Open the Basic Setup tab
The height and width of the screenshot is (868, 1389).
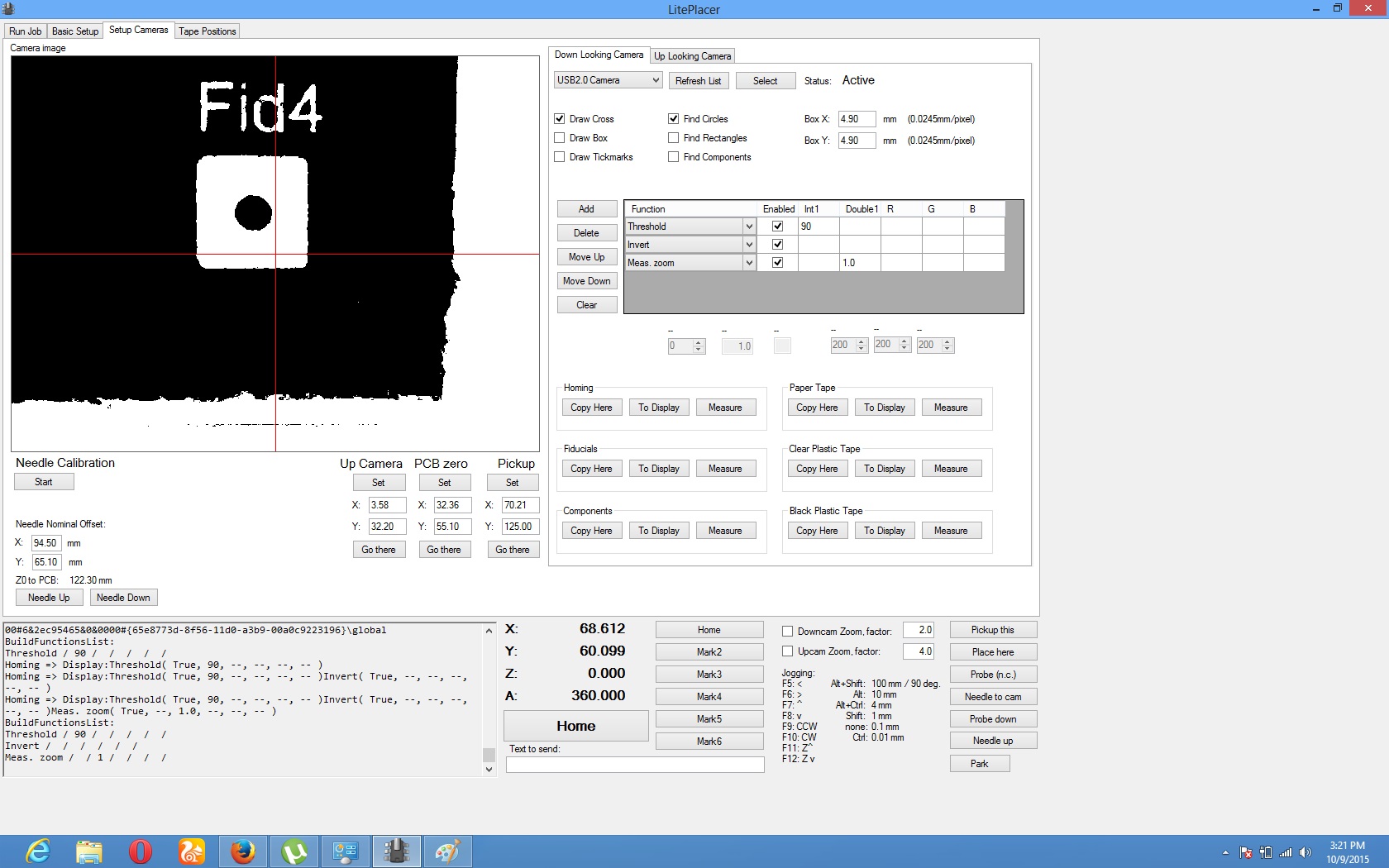tap(75, 31)
